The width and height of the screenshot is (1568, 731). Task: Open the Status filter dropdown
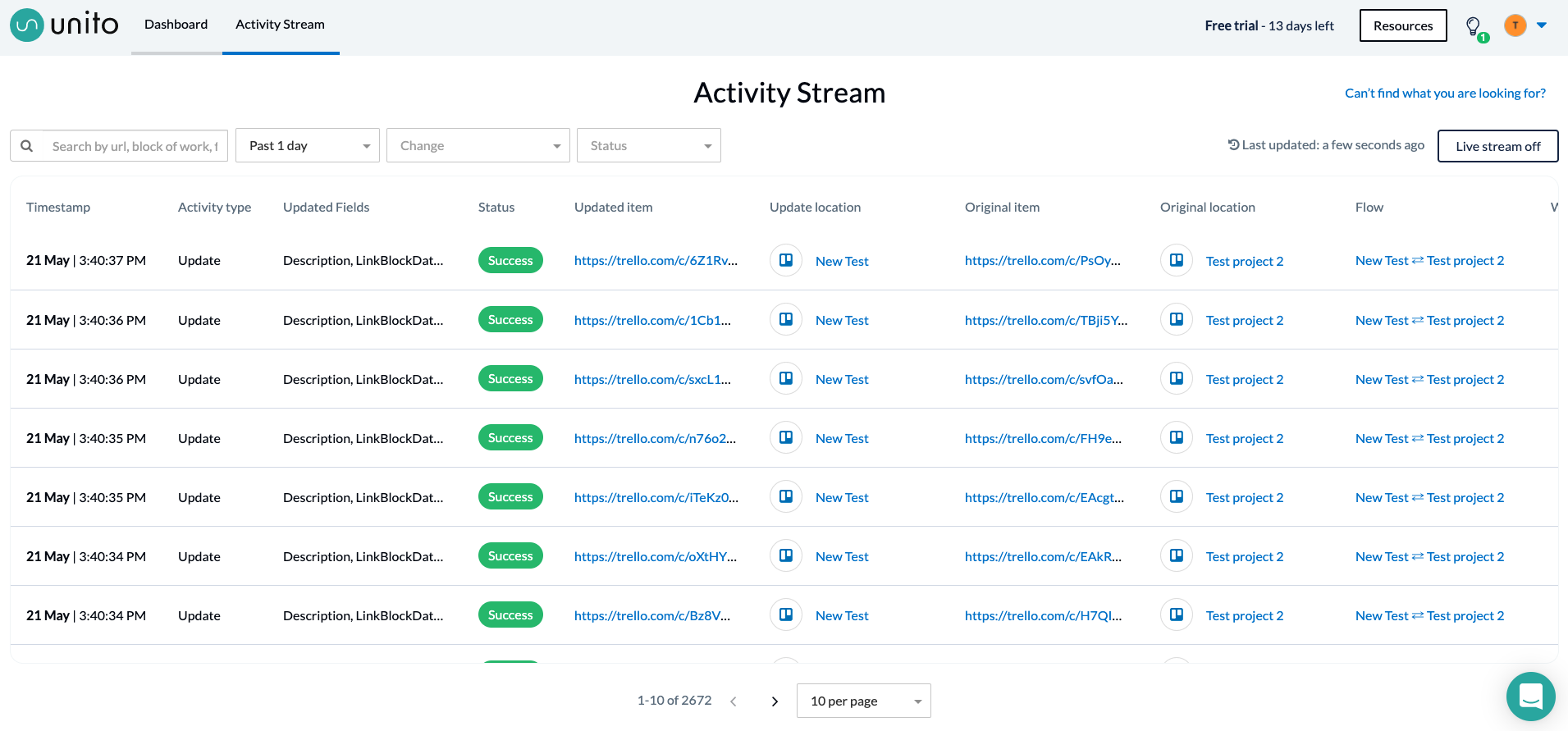pyautogui.click(x=649, y=145)
